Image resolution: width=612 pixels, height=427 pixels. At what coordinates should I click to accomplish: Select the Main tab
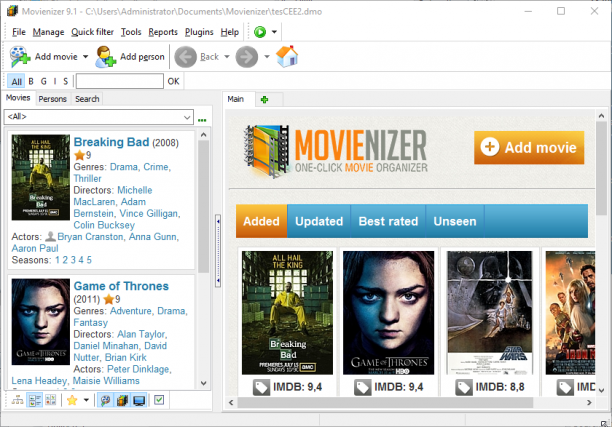coord(236,99)
